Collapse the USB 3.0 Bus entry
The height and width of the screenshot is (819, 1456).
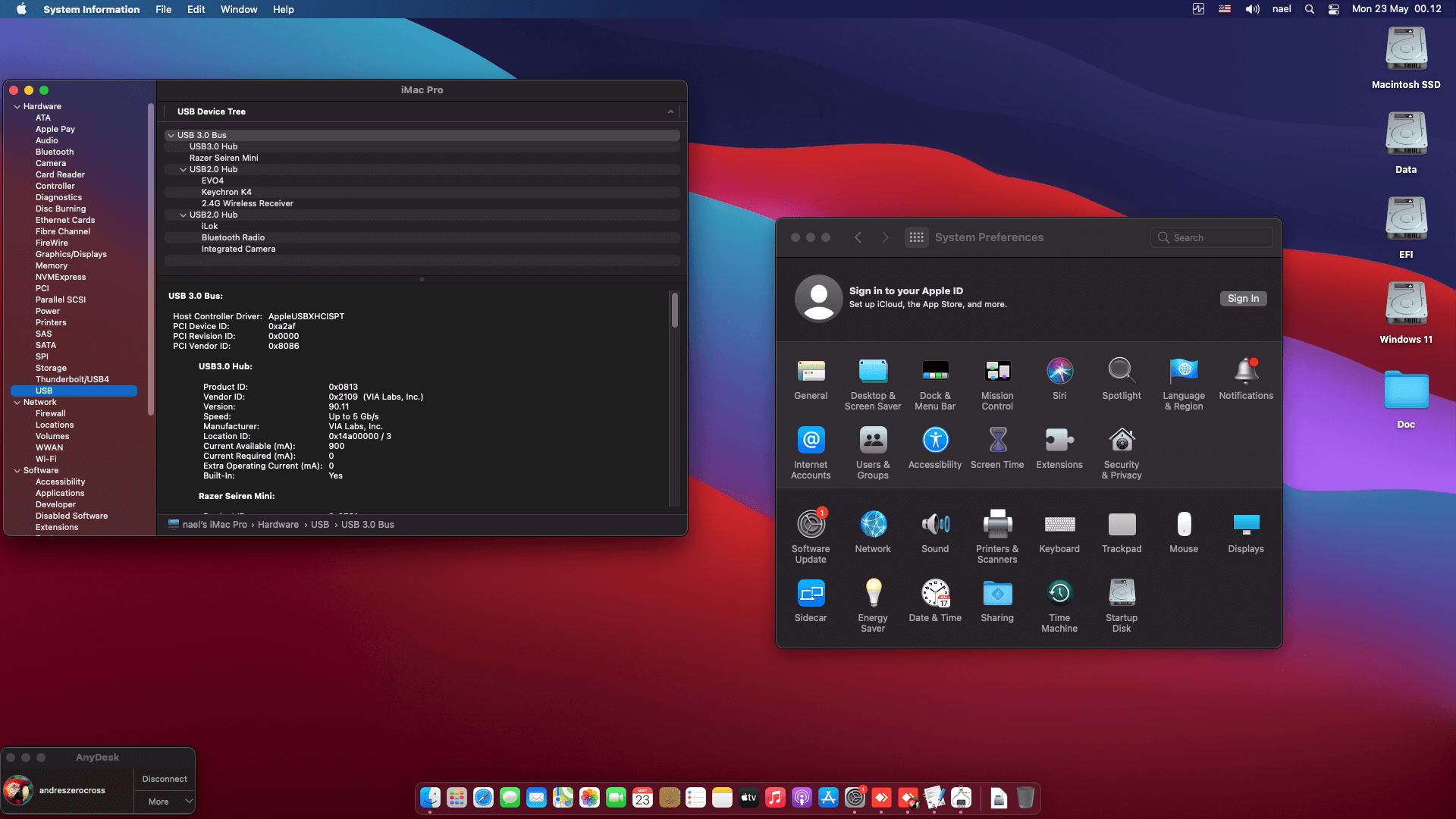click(x=171, y=135)
